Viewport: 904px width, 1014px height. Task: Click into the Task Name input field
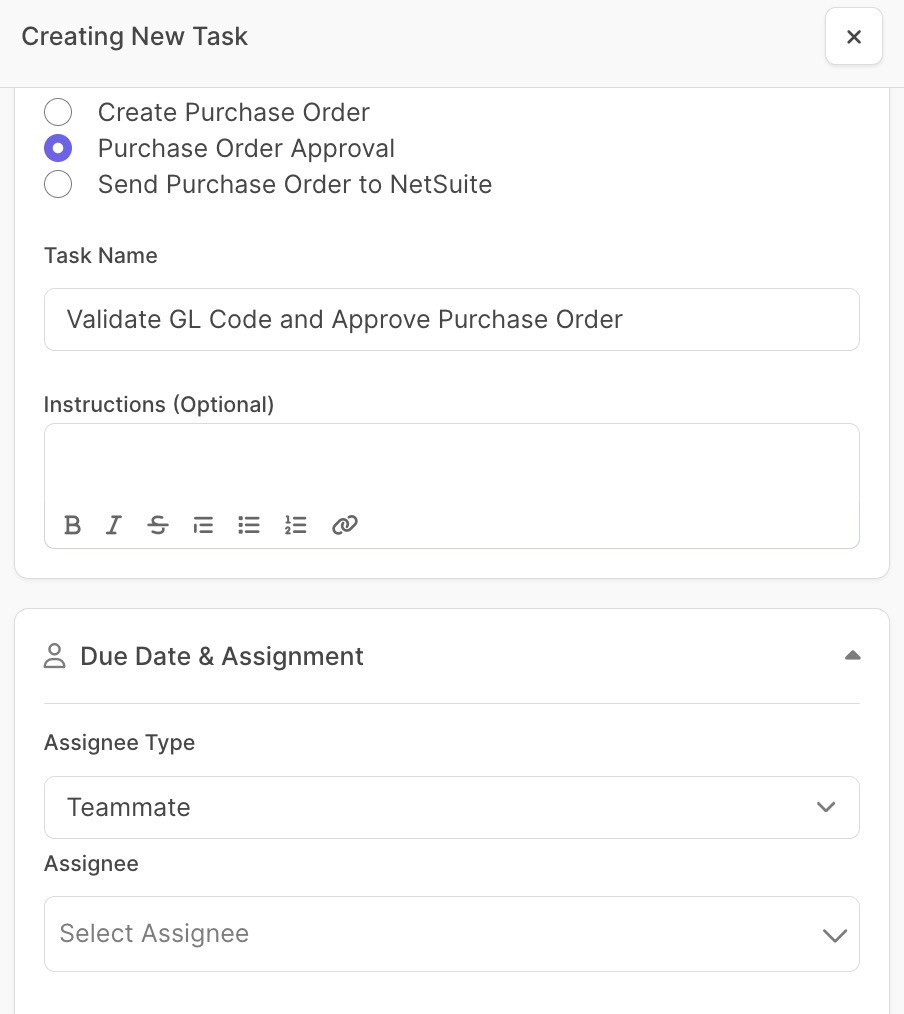tap(451, 319)
